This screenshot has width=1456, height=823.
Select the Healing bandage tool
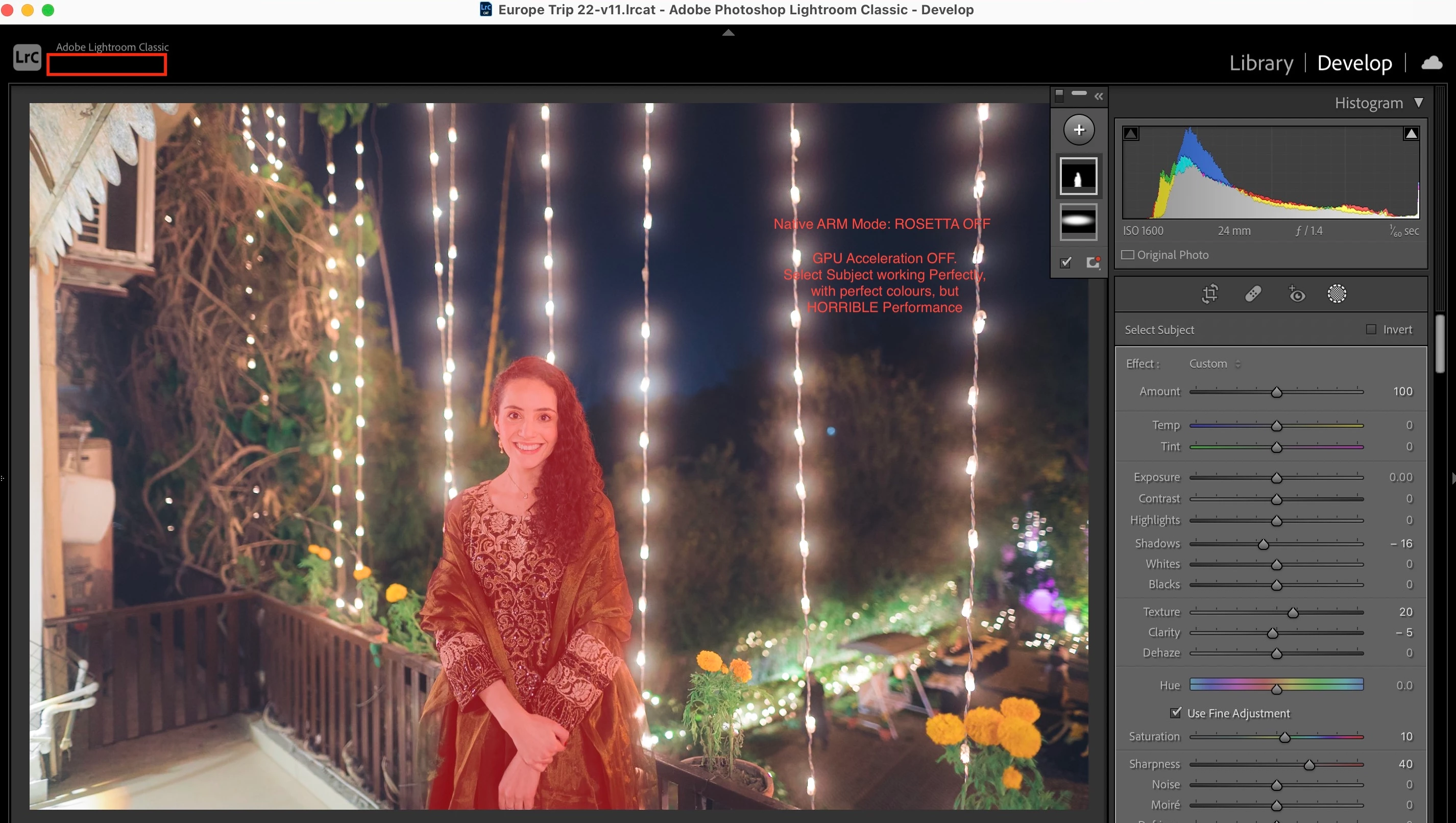tap(1253, 294)
